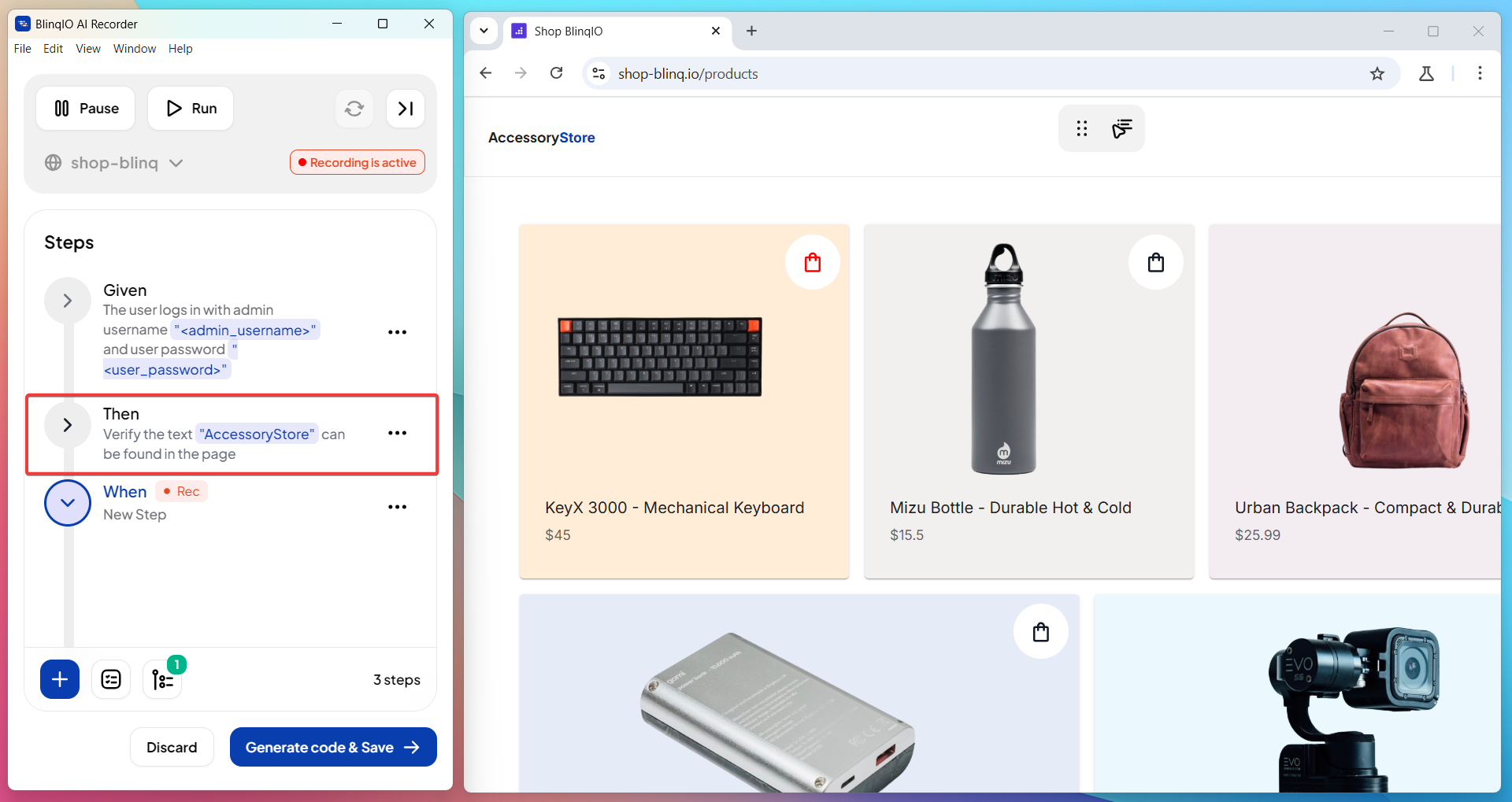Click the "<user_password>" parameter
This screenshot has height=802, width=1512.
point(167,369)
